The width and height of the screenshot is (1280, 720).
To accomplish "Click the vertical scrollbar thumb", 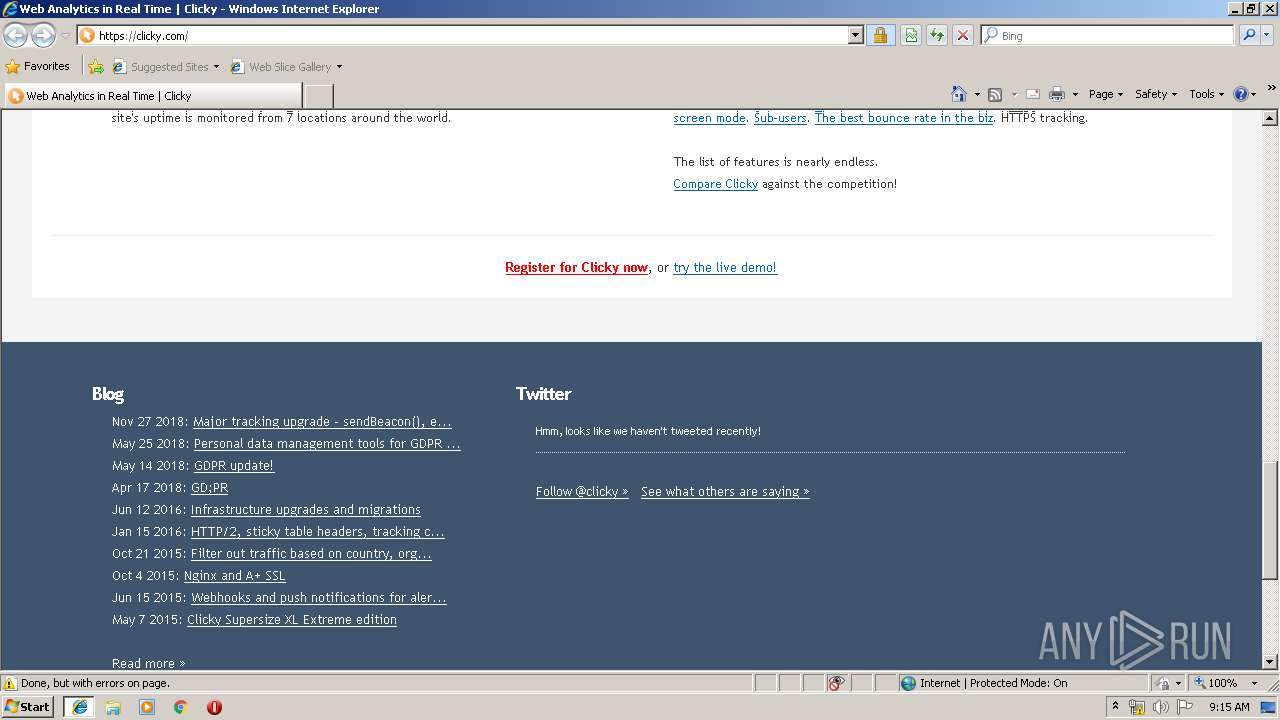I will point(1270,520).
